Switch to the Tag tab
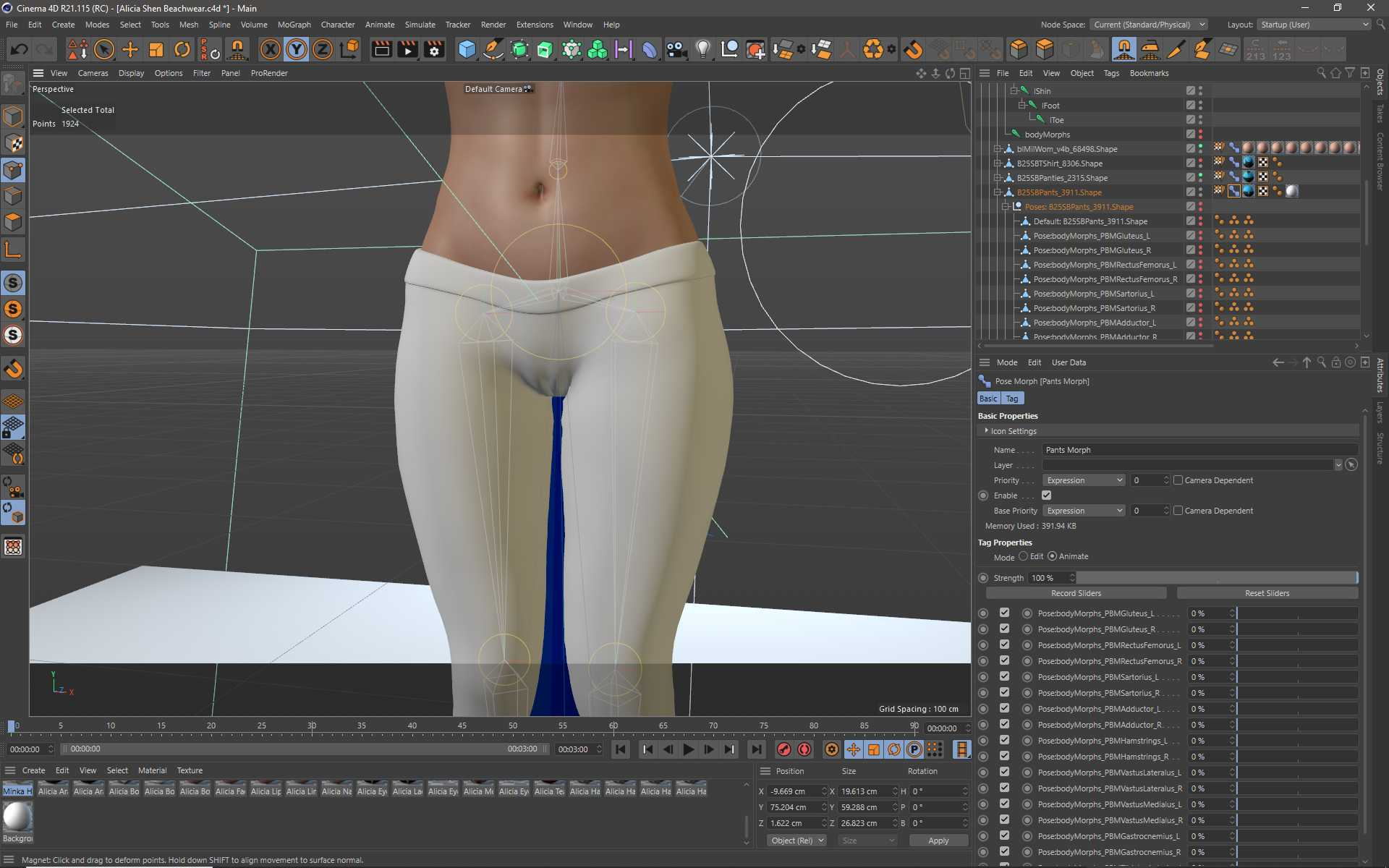Viewport: 1389px width, 868px height. pyautogui.click(x=1011, y=399)
